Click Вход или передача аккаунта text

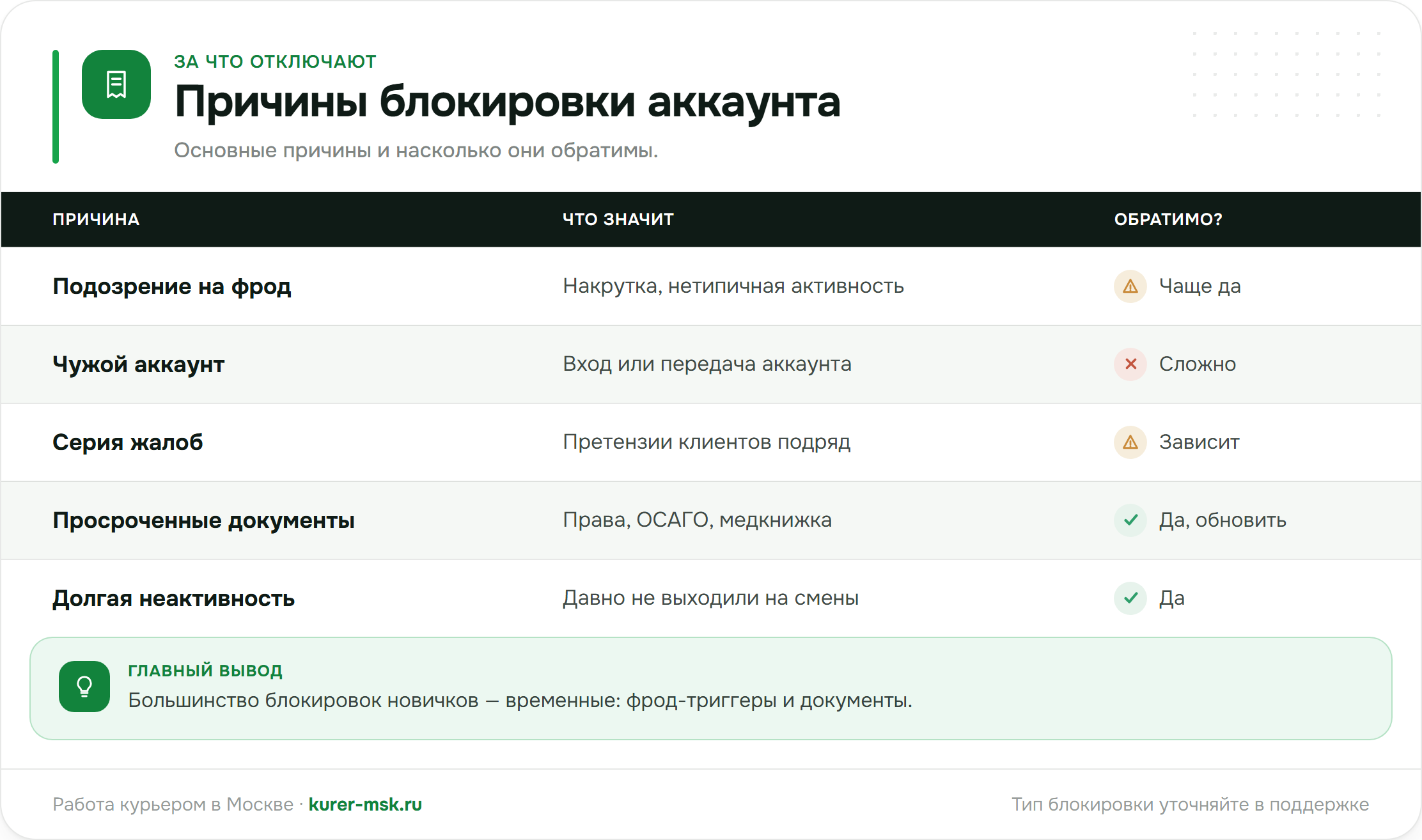(707, 364)
